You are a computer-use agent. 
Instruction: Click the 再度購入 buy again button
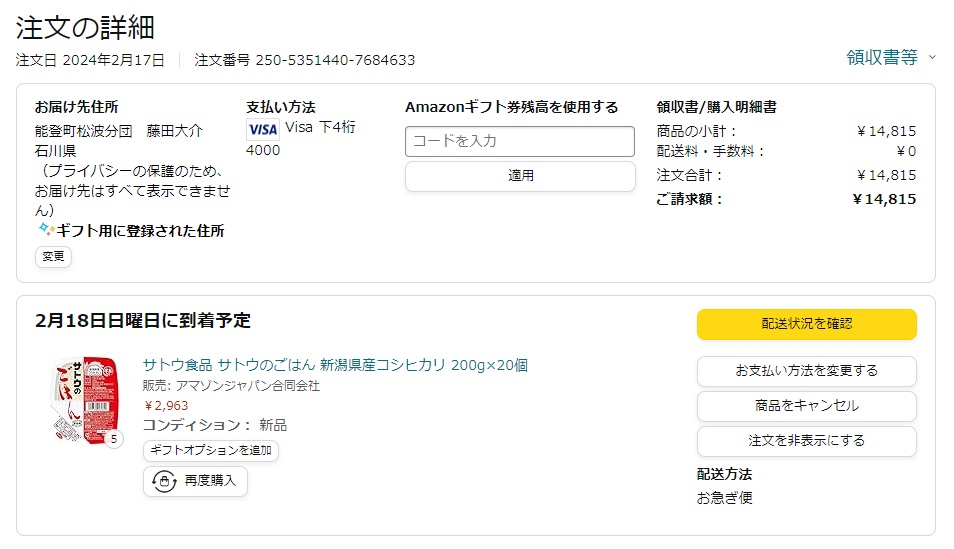(195, 481)
